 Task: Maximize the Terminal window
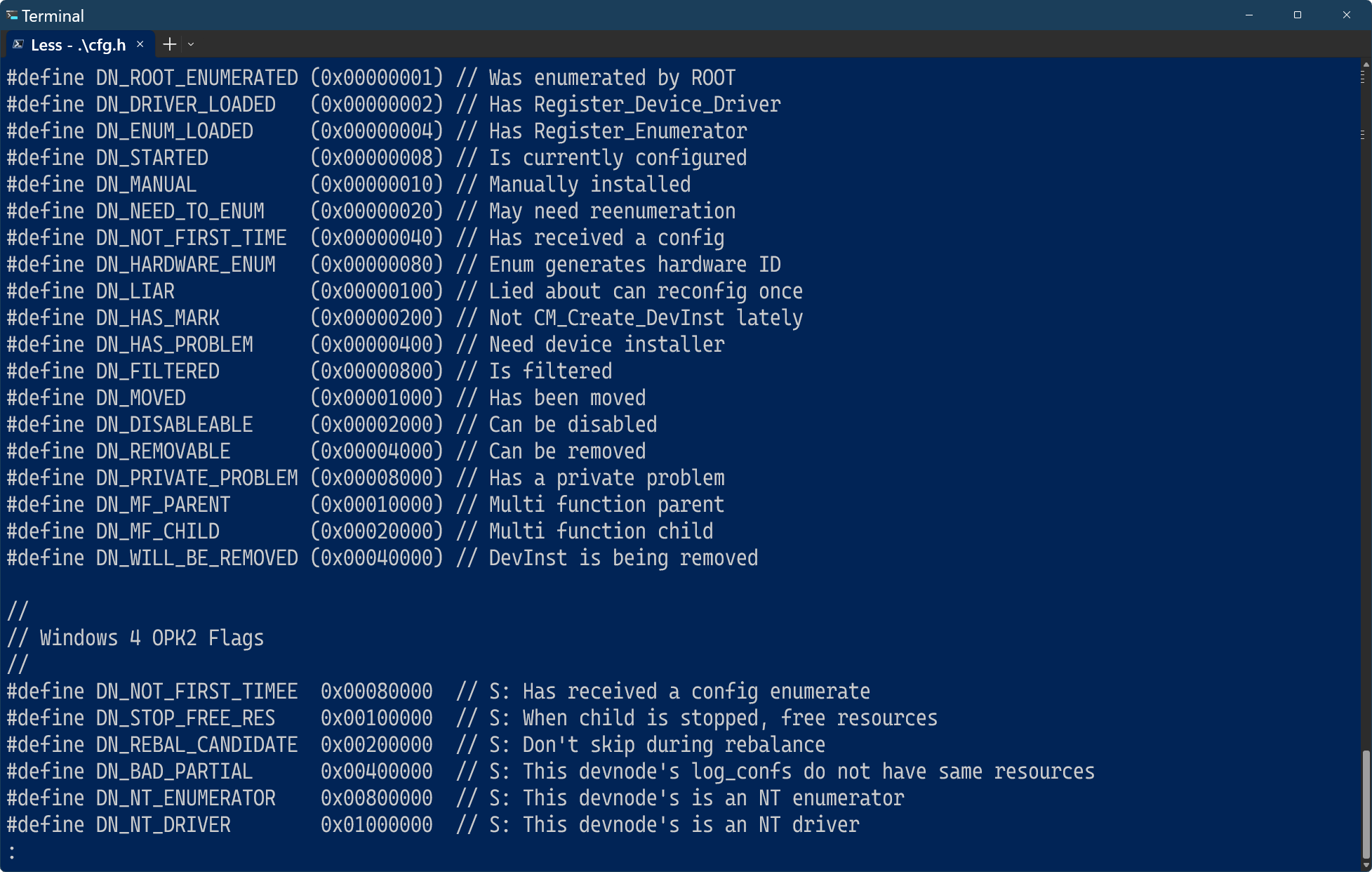pos(1298,15)
